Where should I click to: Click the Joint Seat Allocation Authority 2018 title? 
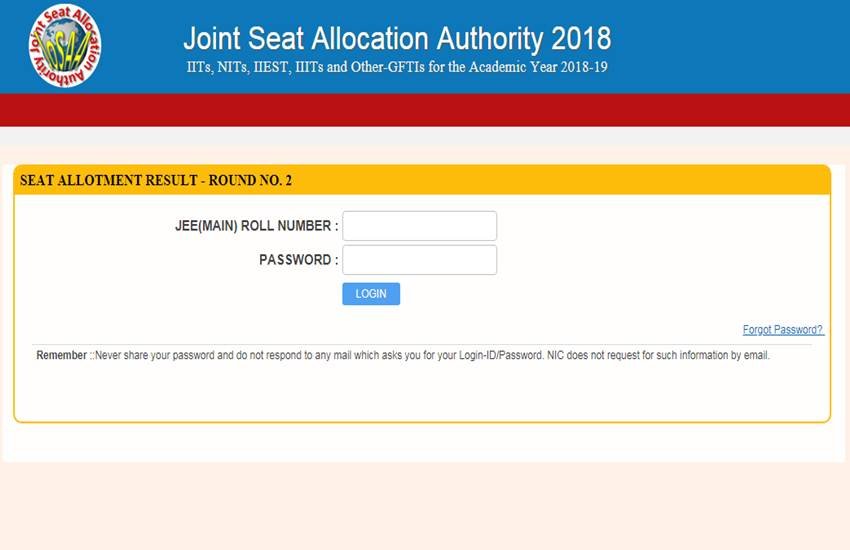(396, 39)
